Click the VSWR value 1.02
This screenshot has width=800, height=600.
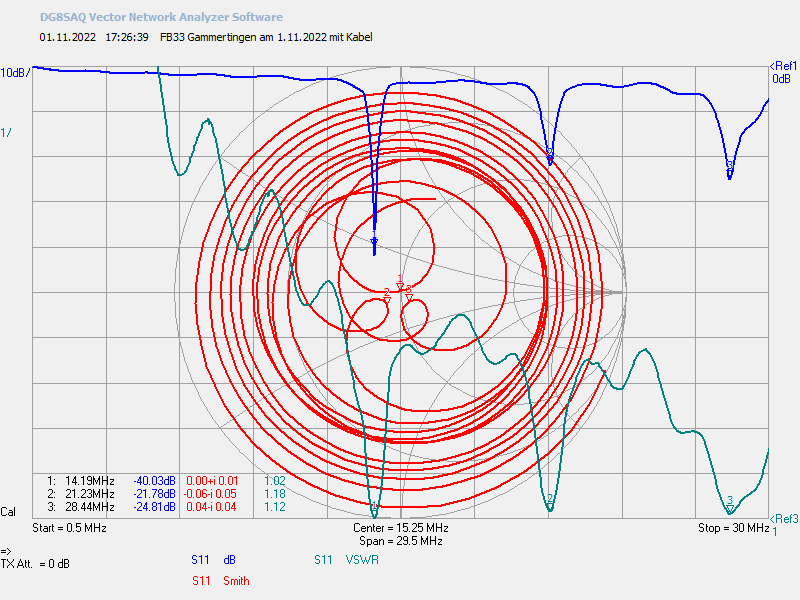coord(275,481)
